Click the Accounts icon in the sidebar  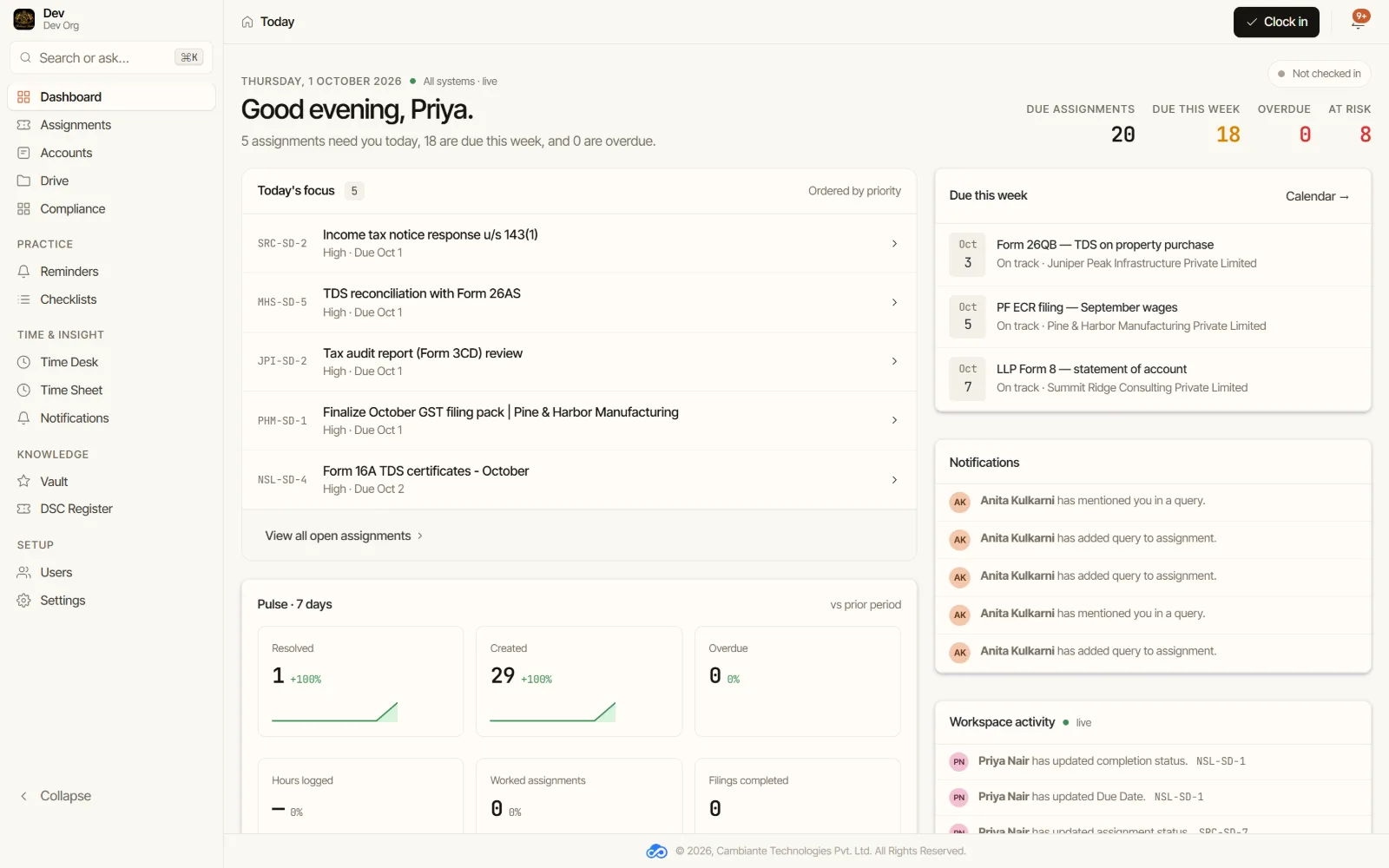click(23, 153)
